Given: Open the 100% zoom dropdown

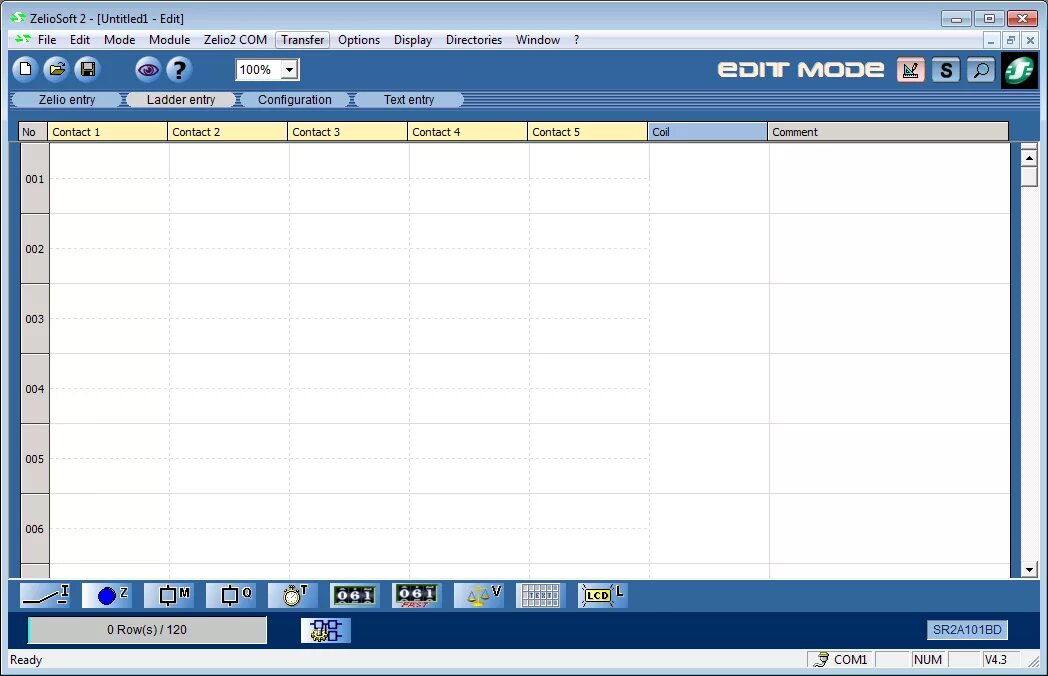Looking at the screenshot, I should click(x=289, y=70).
